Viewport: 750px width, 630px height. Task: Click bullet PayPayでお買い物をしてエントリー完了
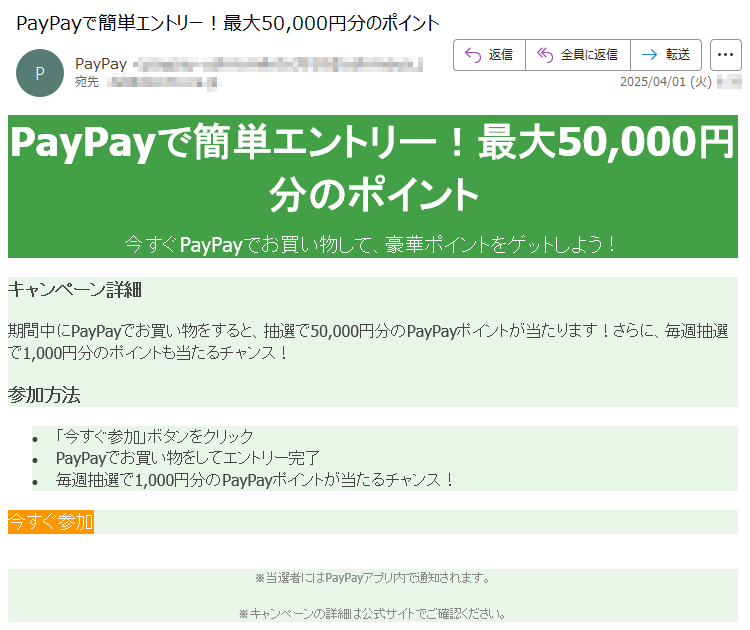(x=188, y=458)
